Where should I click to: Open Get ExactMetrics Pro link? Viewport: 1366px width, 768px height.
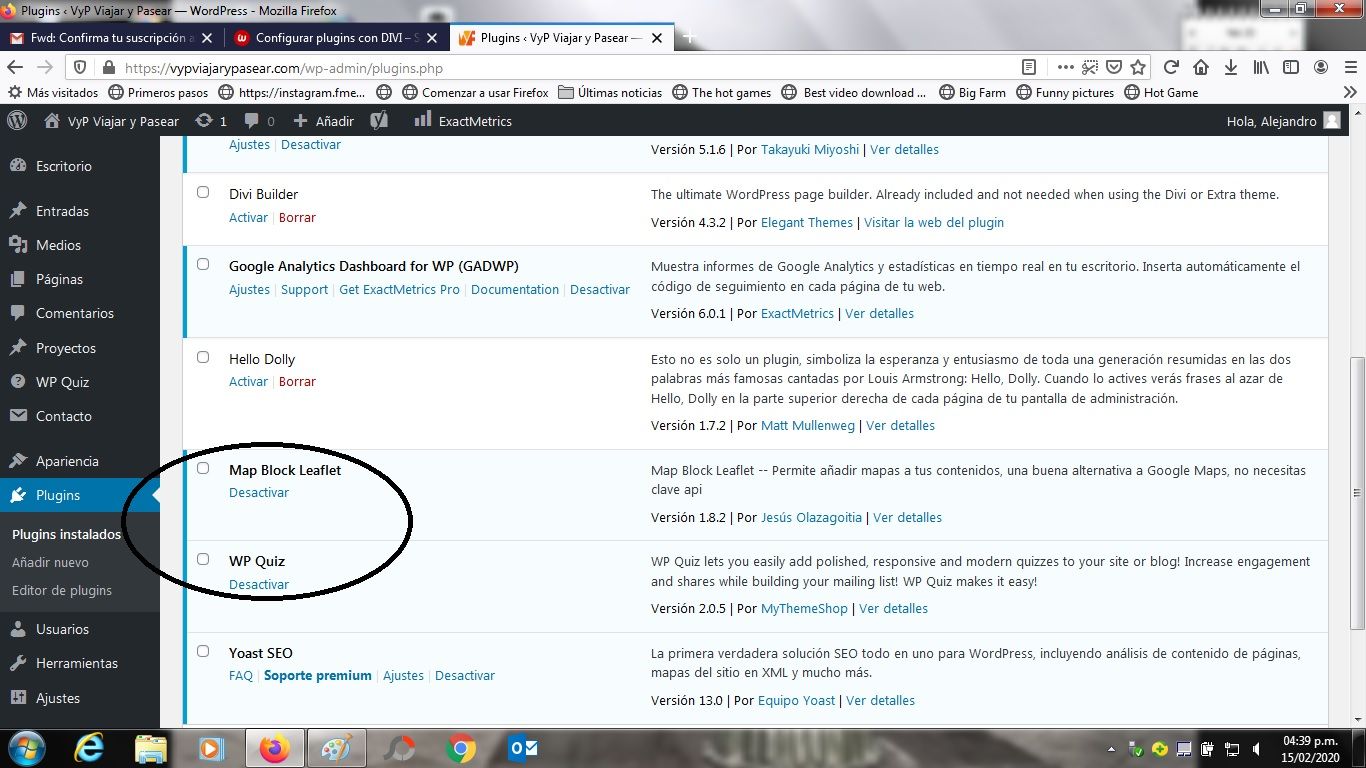pyautogui.click(x=400, y=289)
